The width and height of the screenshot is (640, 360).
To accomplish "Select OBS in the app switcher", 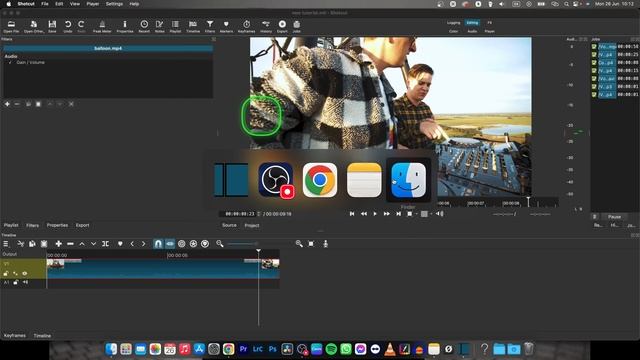I will pos(276,180).
